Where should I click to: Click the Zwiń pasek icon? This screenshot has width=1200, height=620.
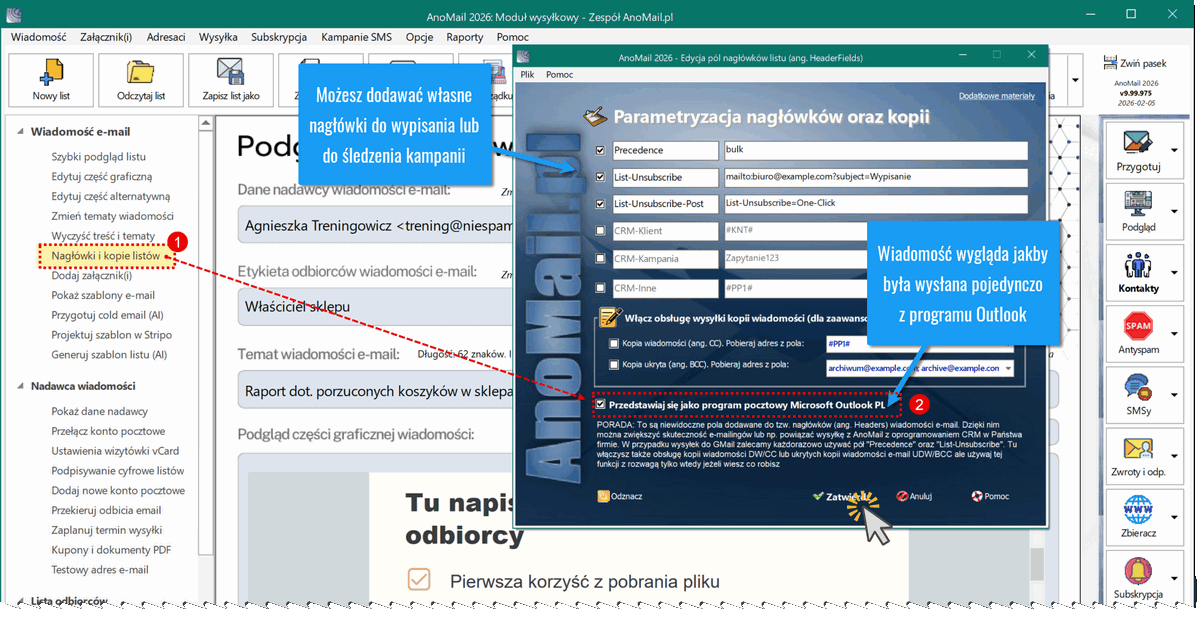[1109, 62]
